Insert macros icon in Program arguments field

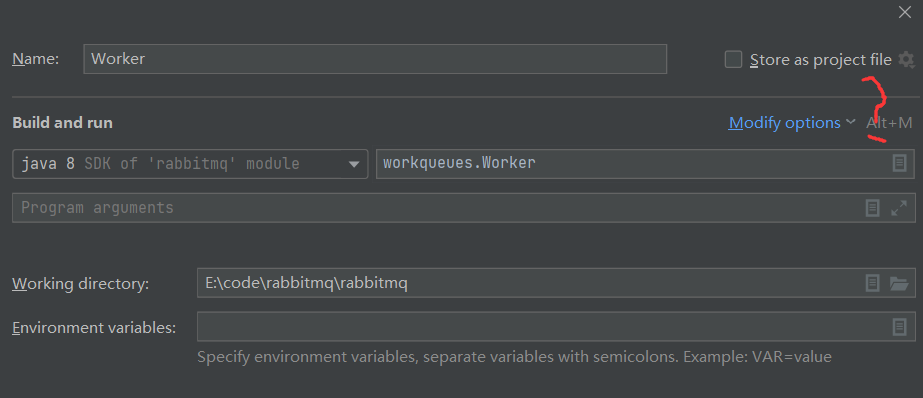click(x=872, y=208)
